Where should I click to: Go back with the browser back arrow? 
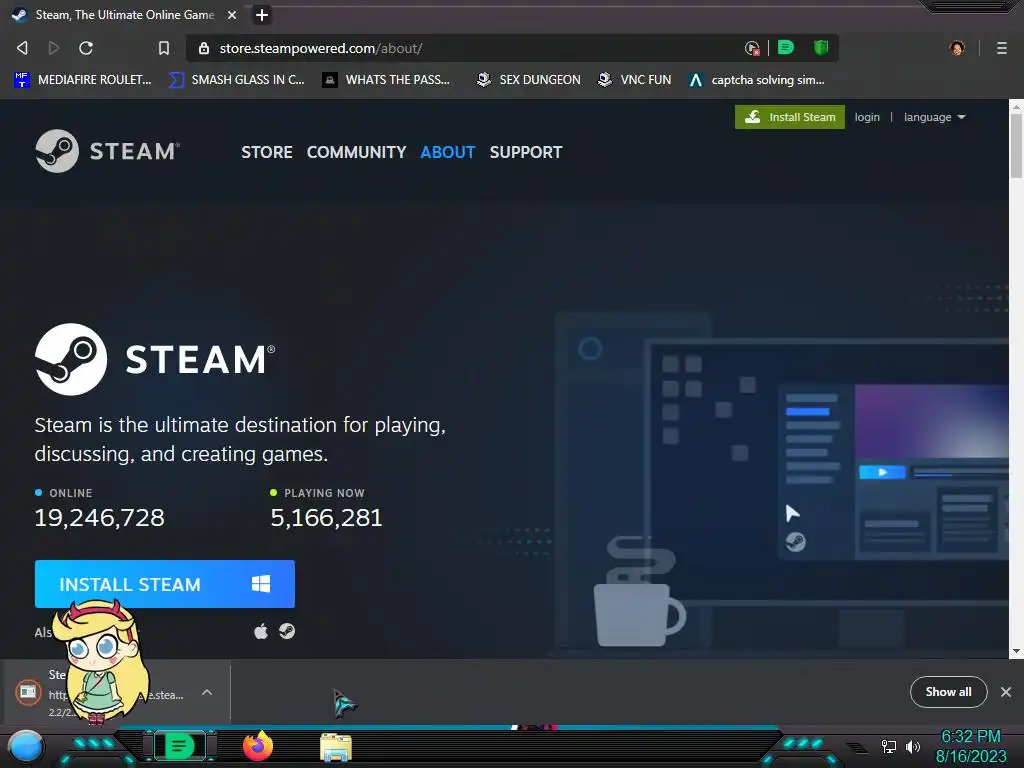tap(22, 48)
